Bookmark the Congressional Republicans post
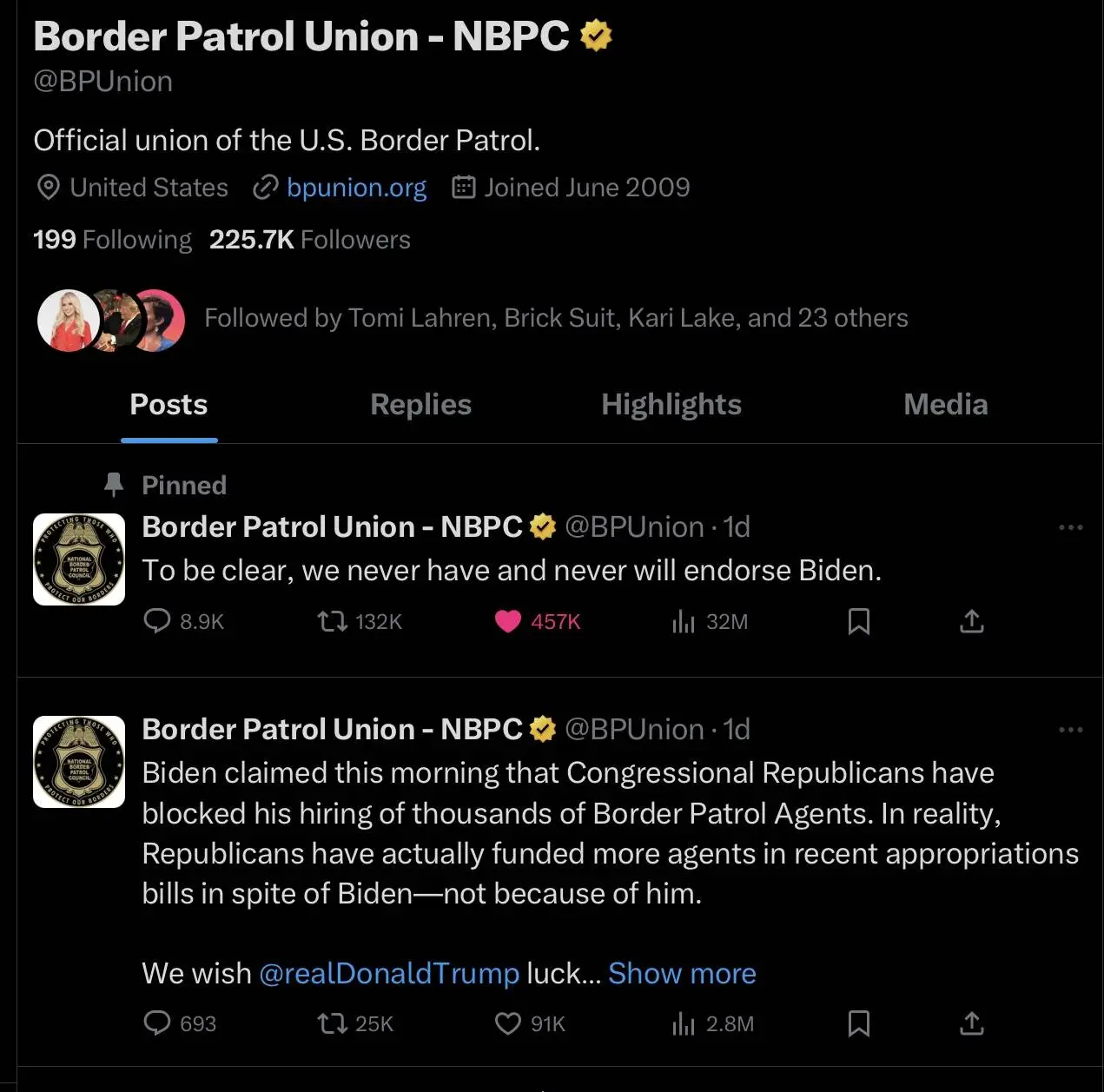 [x=859, y=1023]
